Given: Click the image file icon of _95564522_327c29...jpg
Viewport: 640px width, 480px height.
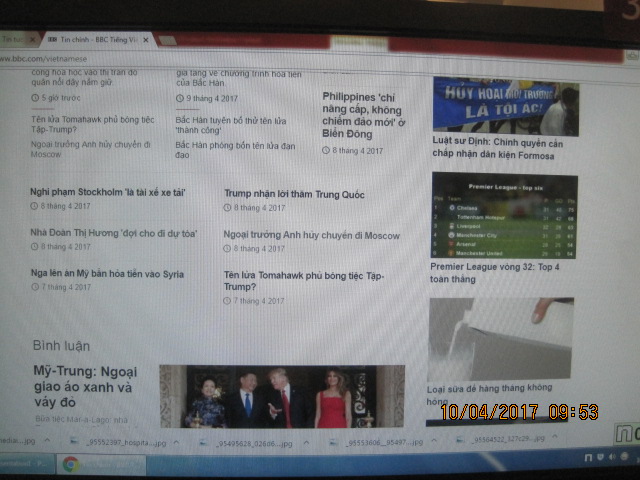Looking at the screenshot, I should pyautogui.click(x=460, y=440).
